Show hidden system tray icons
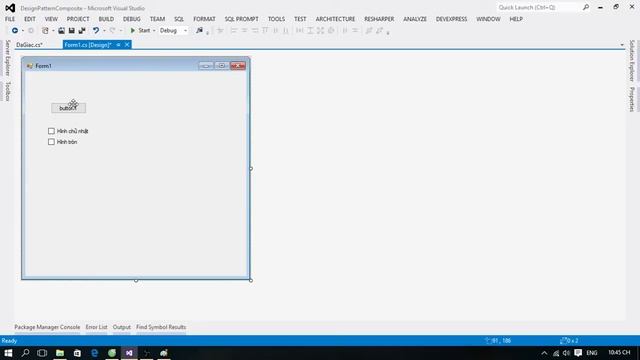The height and width of the screenshot is (360, 640). (x=544, y=353)
